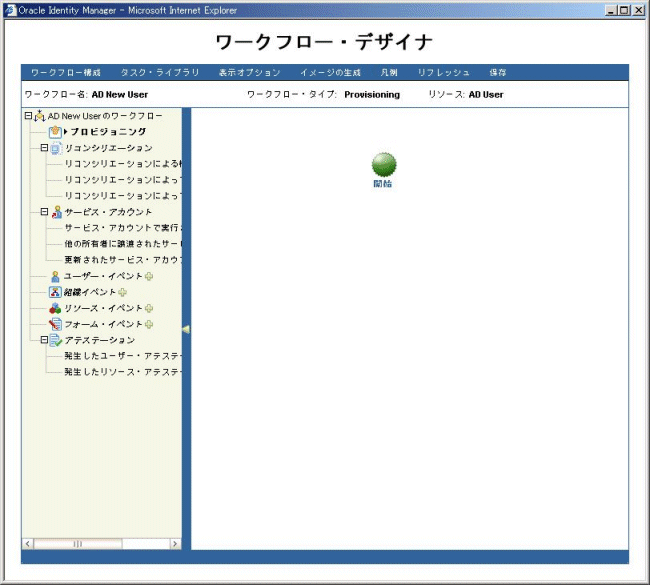Collapse the tree panel with the yellow splitter arrow
This screenshot has width=650, height=585.
(186, 329)
